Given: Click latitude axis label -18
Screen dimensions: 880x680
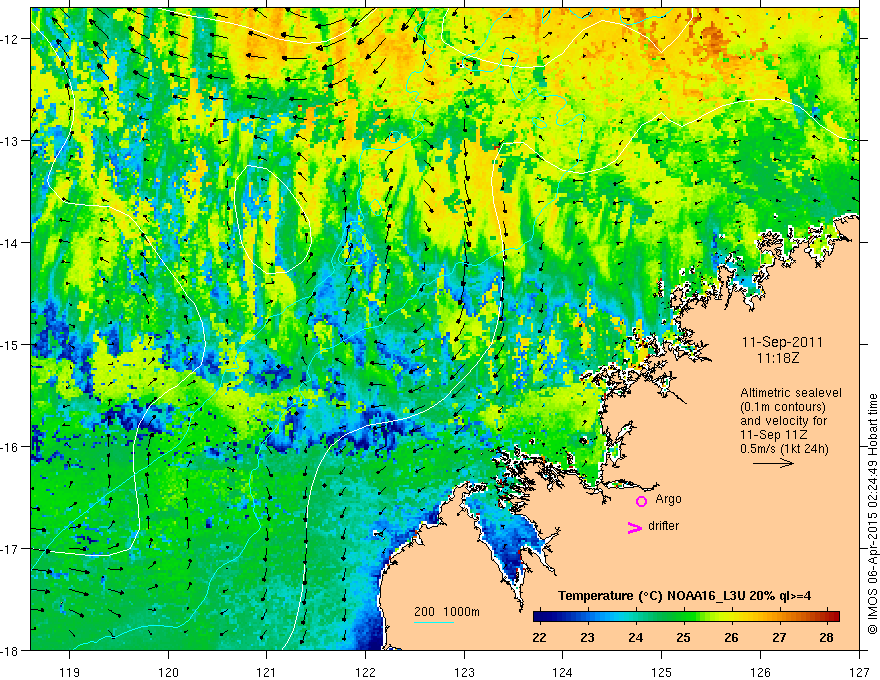Looking at the screenshot, I should pyautogui.click(x=11, y=651).
